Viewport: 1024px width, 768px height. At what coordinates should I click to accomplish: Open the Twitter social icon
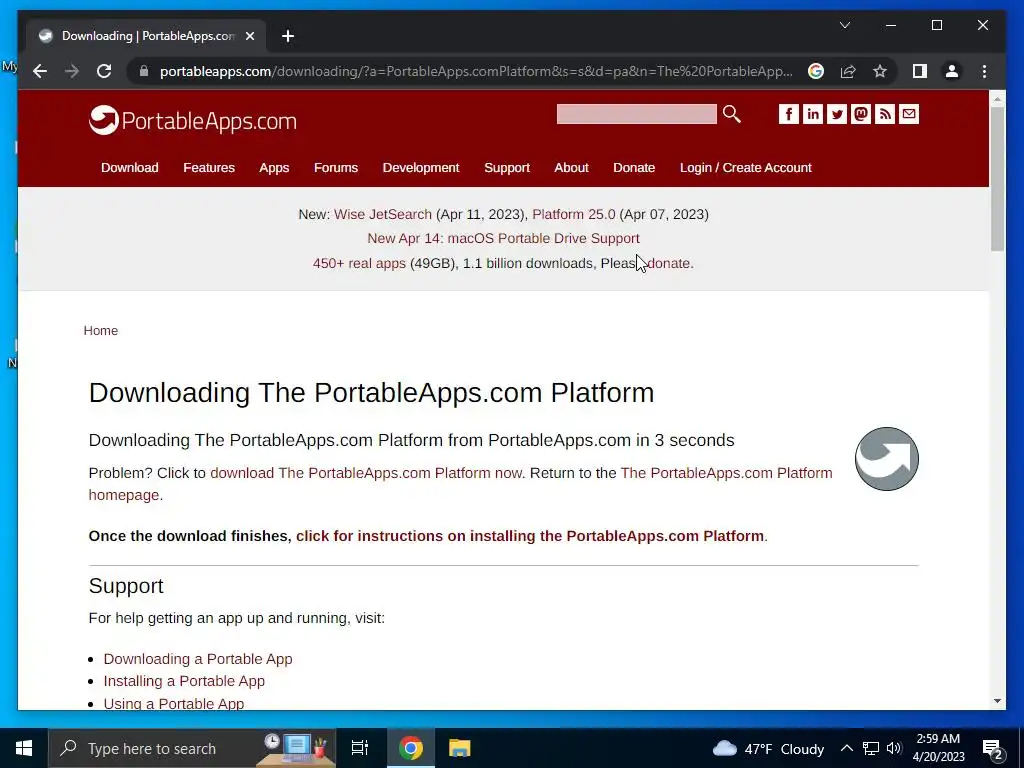(x=837, y=114)
